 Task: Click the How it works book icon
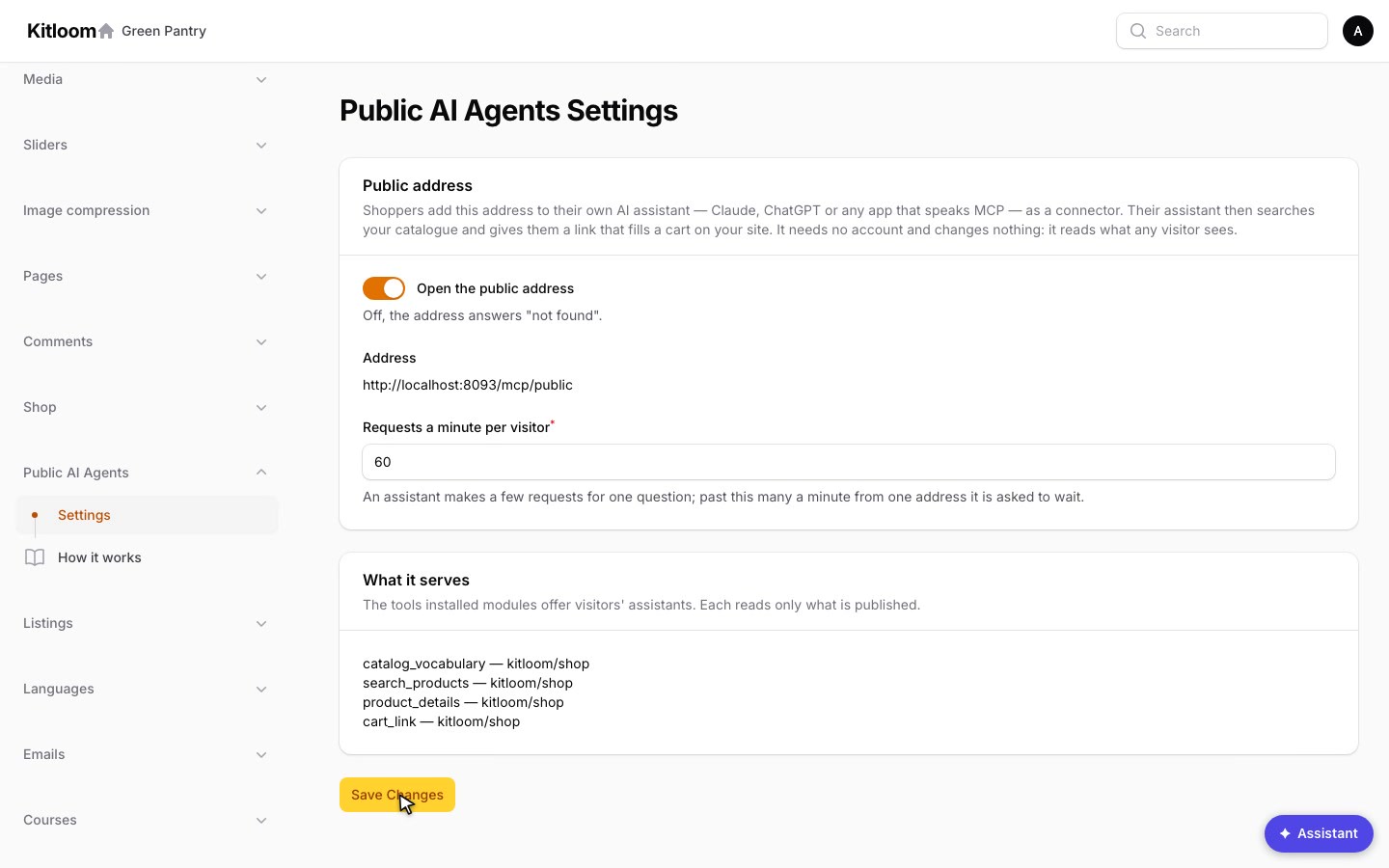tap(35, 557)
